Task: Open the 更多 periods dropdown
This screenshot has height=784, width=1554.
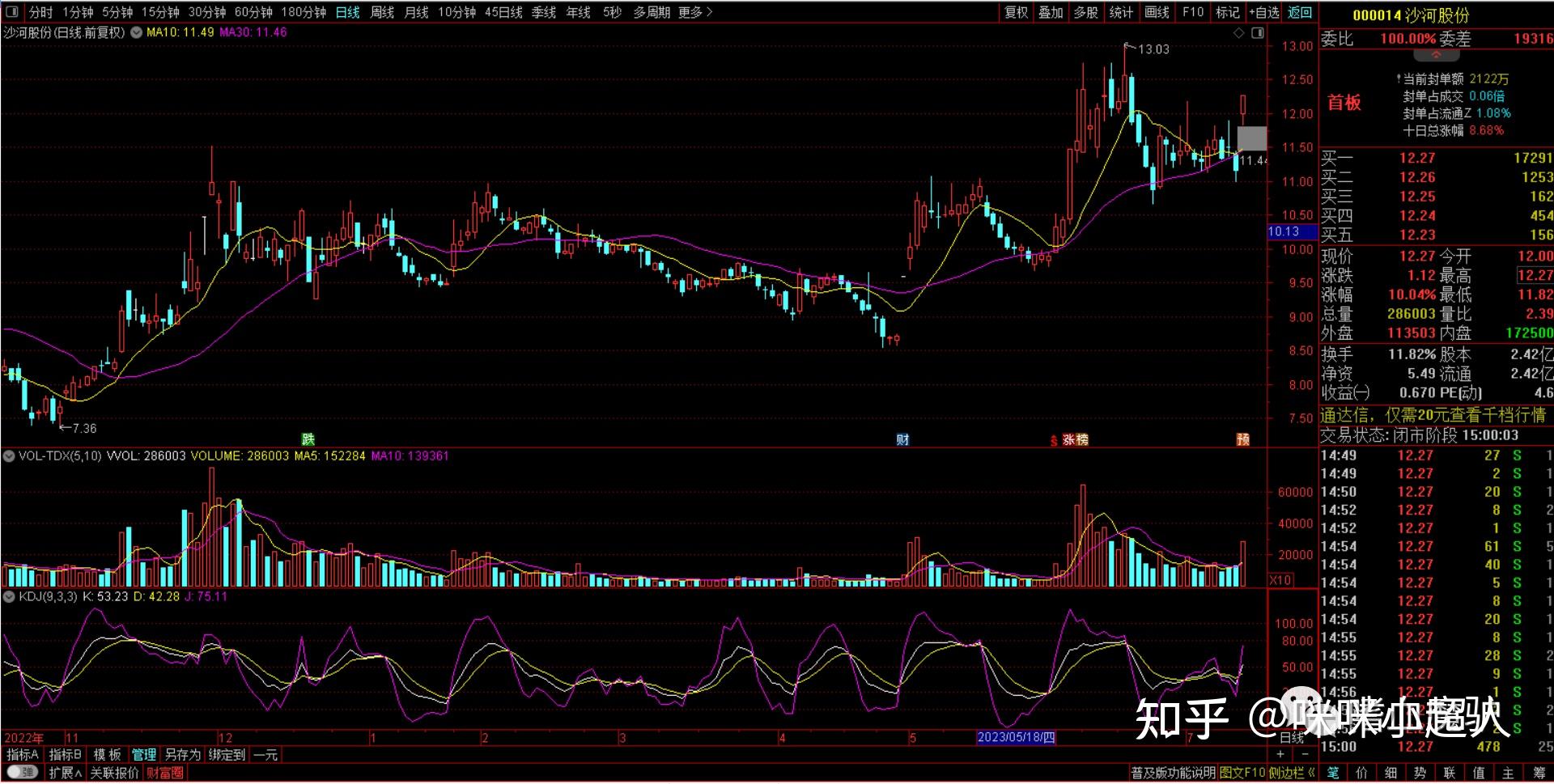Action: [696, 12]
